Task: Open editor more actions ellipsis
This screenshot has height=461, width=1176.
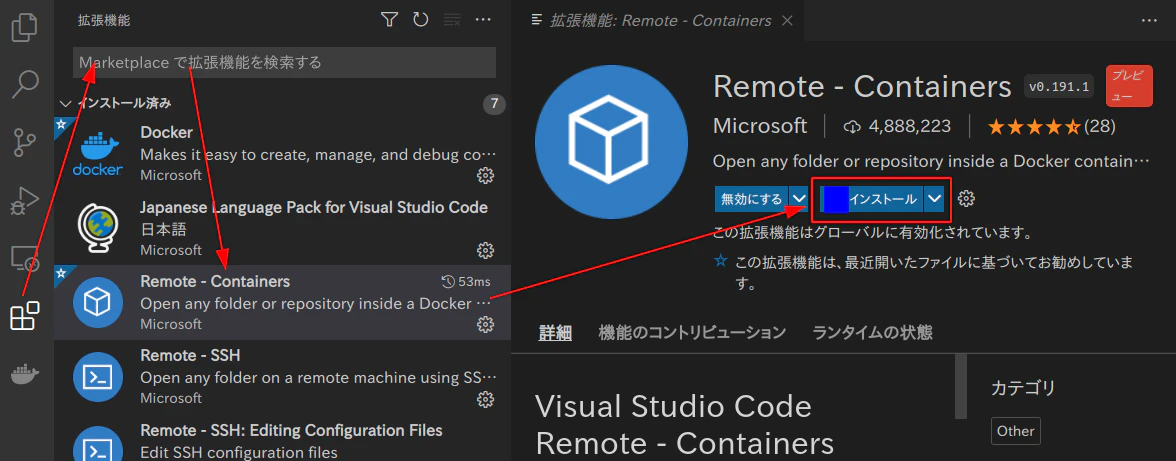Action: pos(1149,20)
